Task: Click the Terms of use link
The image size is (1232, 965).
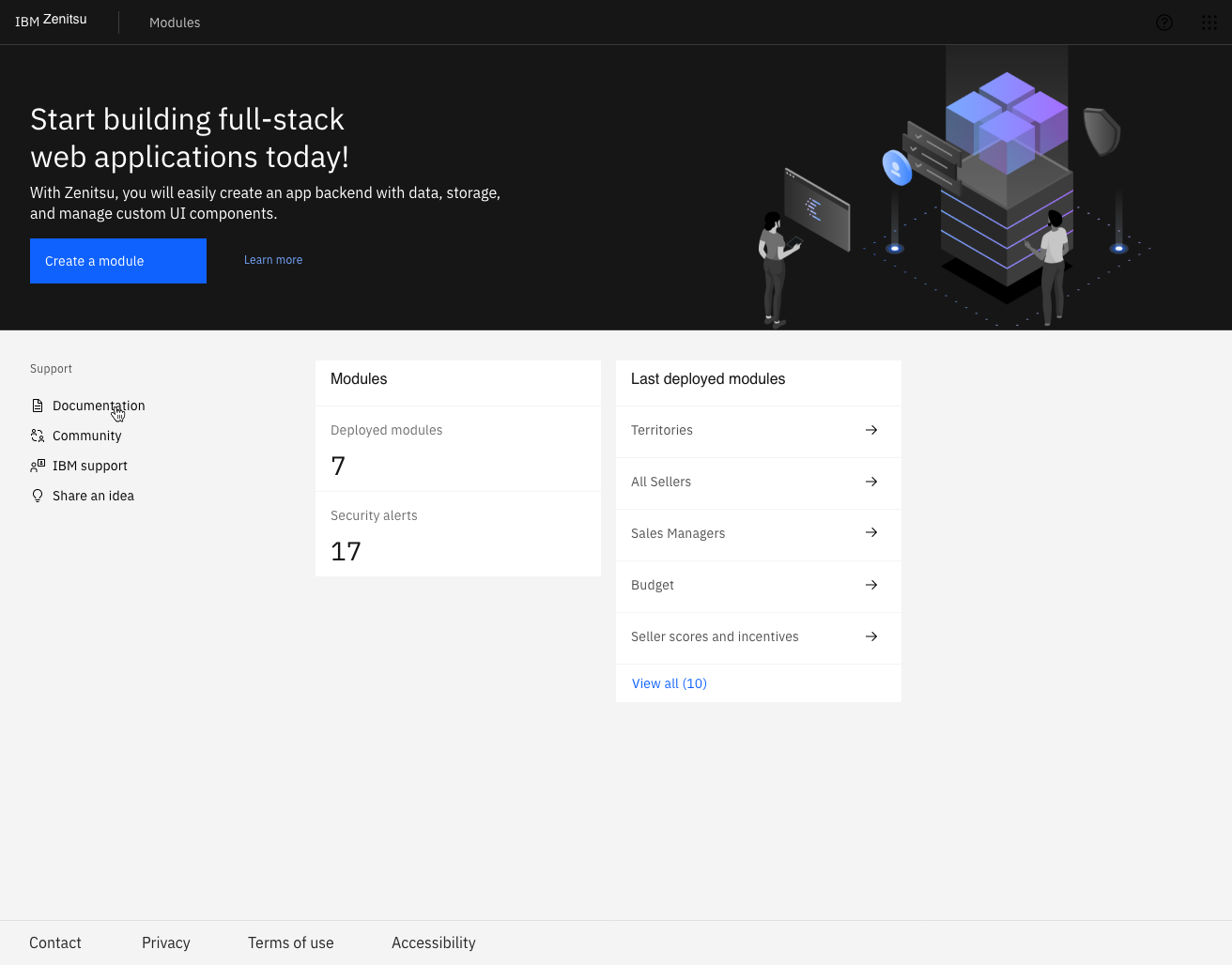Action: point(290,942)
